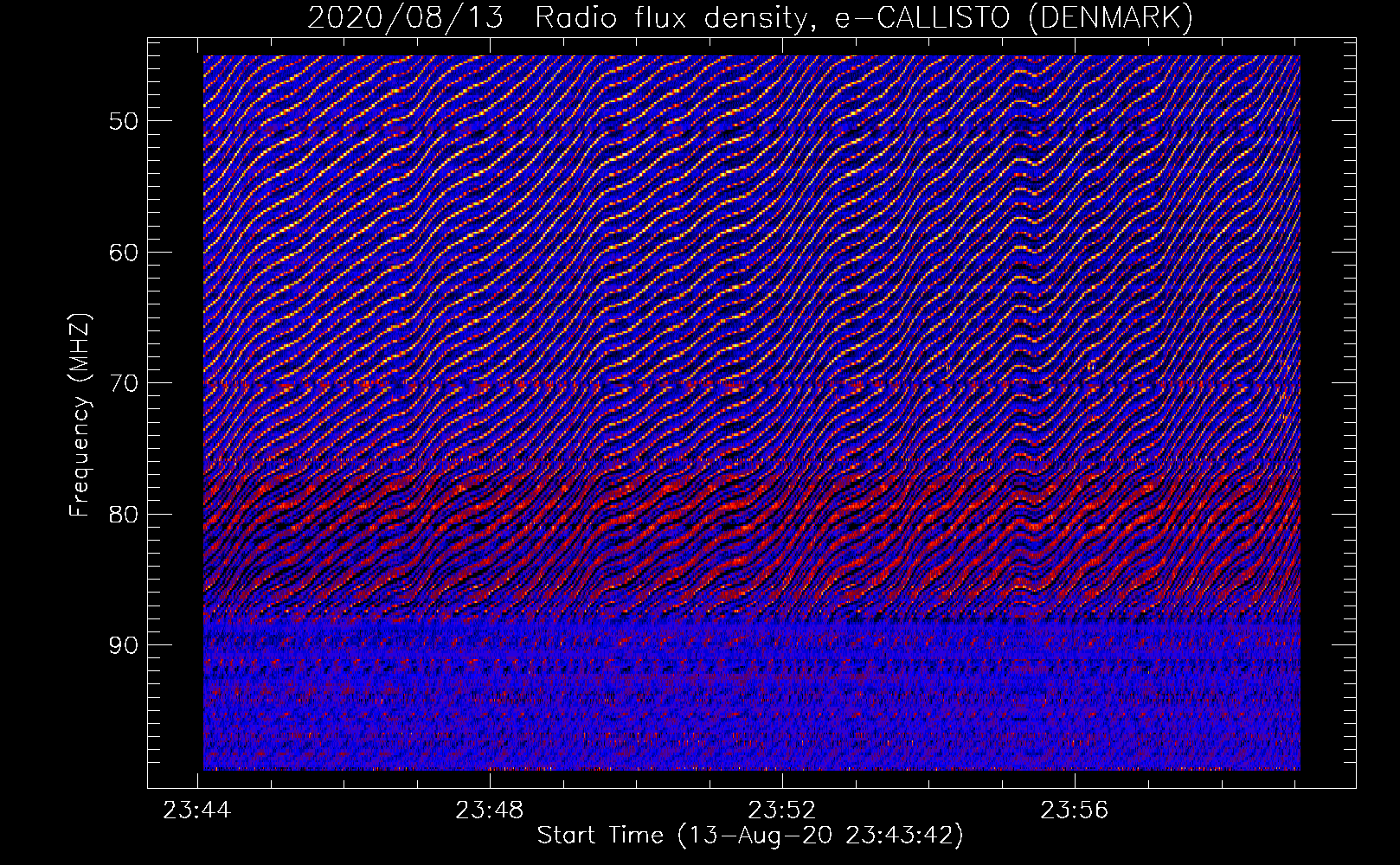This screenshot has width=1400, height=865.
Task: Click the 'Start Time (13-Aug-20 23:43:42)' axis label
Action: (750, 836)
